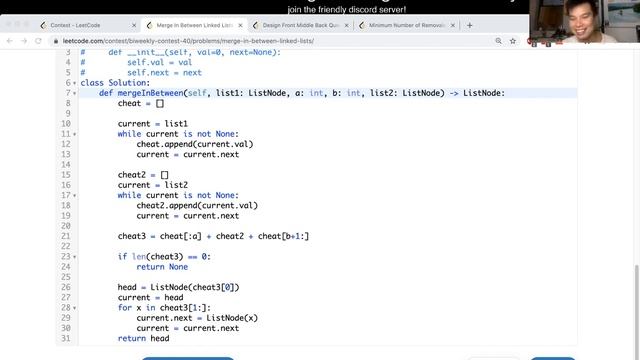Bookmark this page with the star icon
Viewport: 640px width, 360px height.
click(x=513, y=41)
